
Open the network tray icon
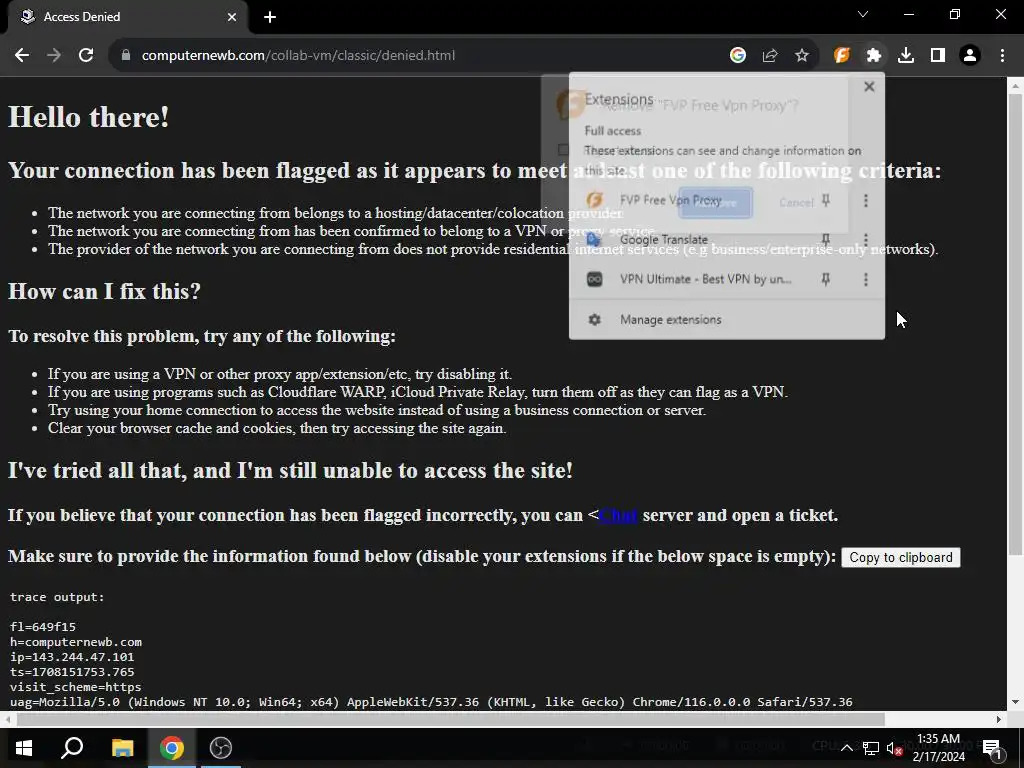(x=871, y=748)
